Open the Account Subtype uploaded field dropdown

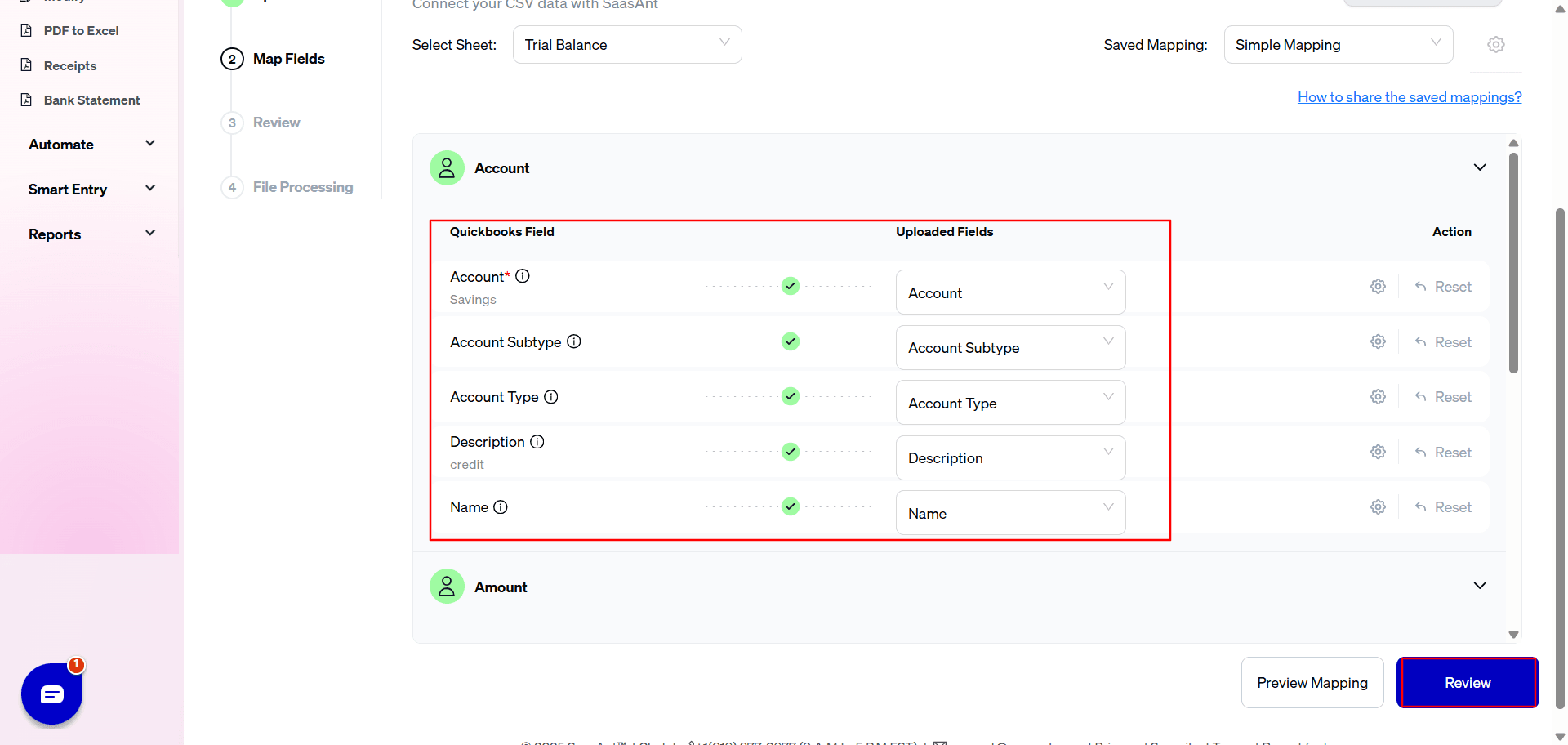(1010, 347)
